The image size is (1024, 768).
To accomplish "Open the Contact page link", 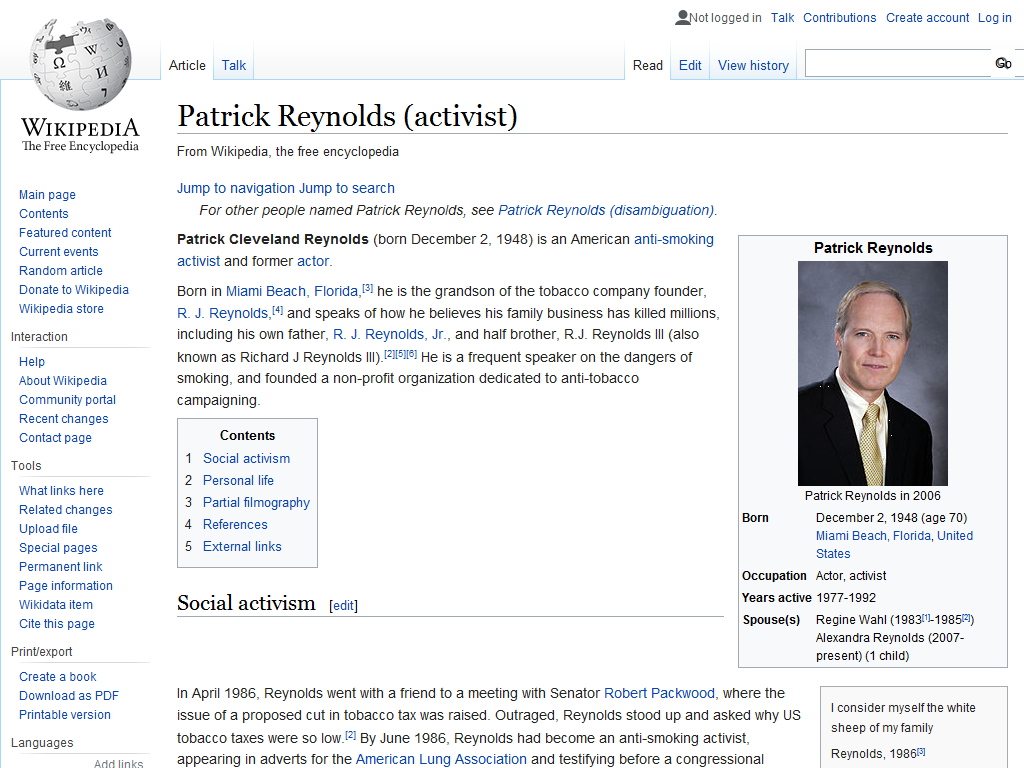I will pos(55,438).
